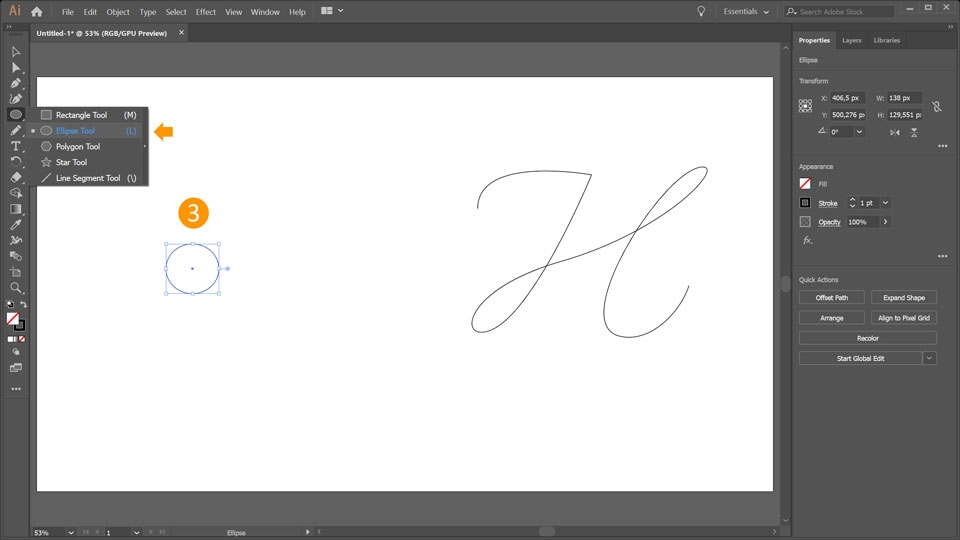Click the X position field
960x540 pixels.
[x=847, y=98]
